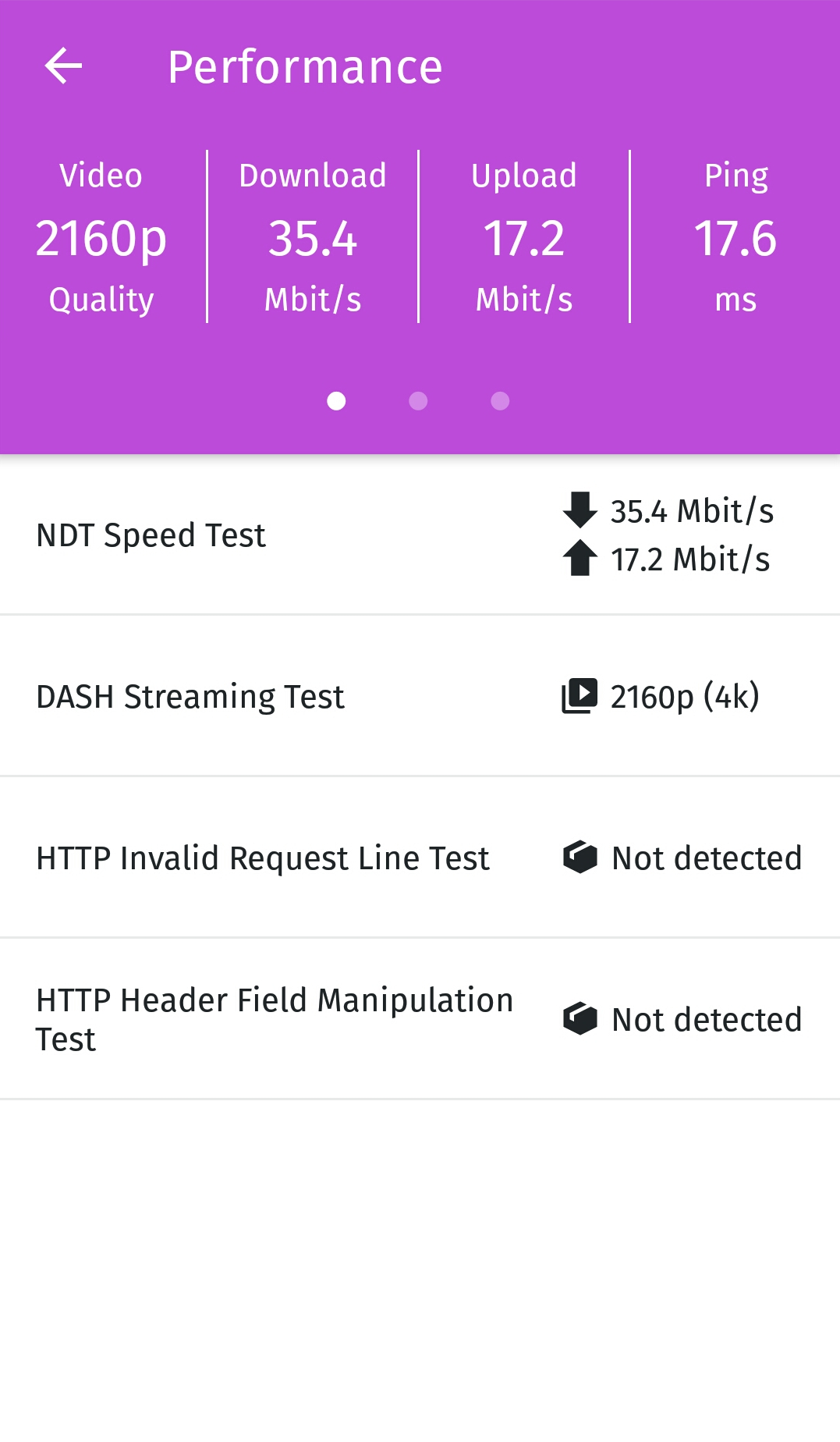Switch to the third page indicator dot
Viewport: 840px width, 1442px height.
coord(501,401)
